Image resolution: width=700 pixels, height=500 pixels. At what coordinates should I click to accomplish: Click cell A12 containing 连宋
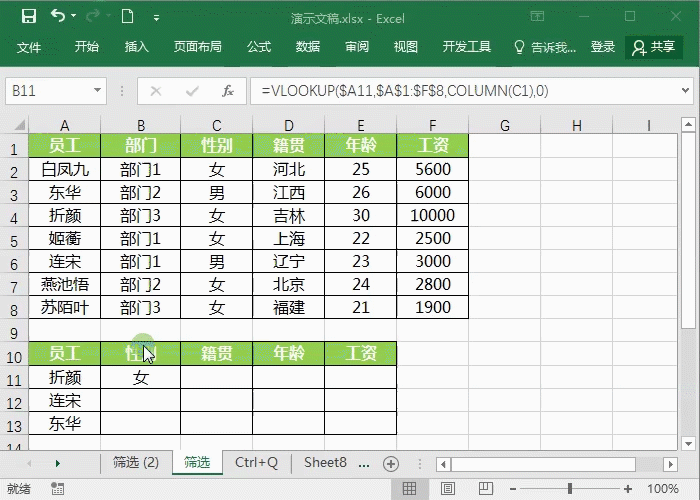(x=65, y=400)
